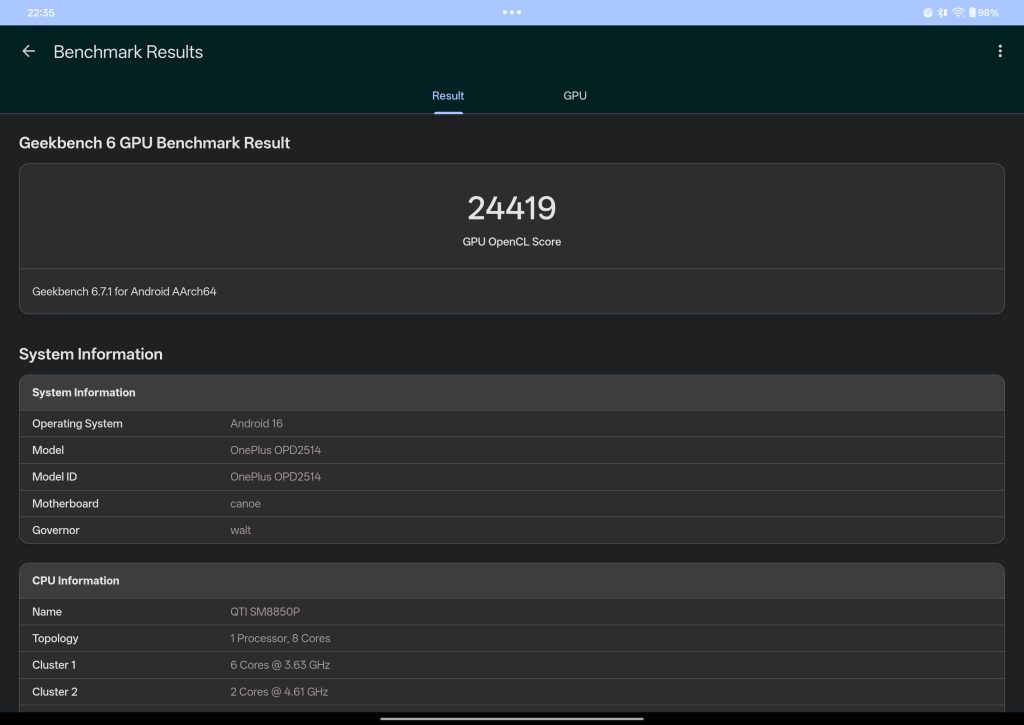Tap the Governor label

[56, 530]
